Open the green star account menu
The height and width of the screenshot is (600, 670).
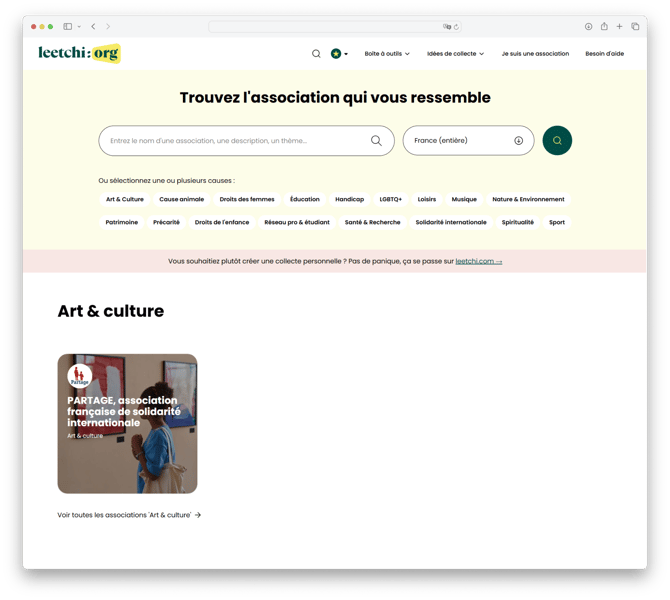click(339, 54)
